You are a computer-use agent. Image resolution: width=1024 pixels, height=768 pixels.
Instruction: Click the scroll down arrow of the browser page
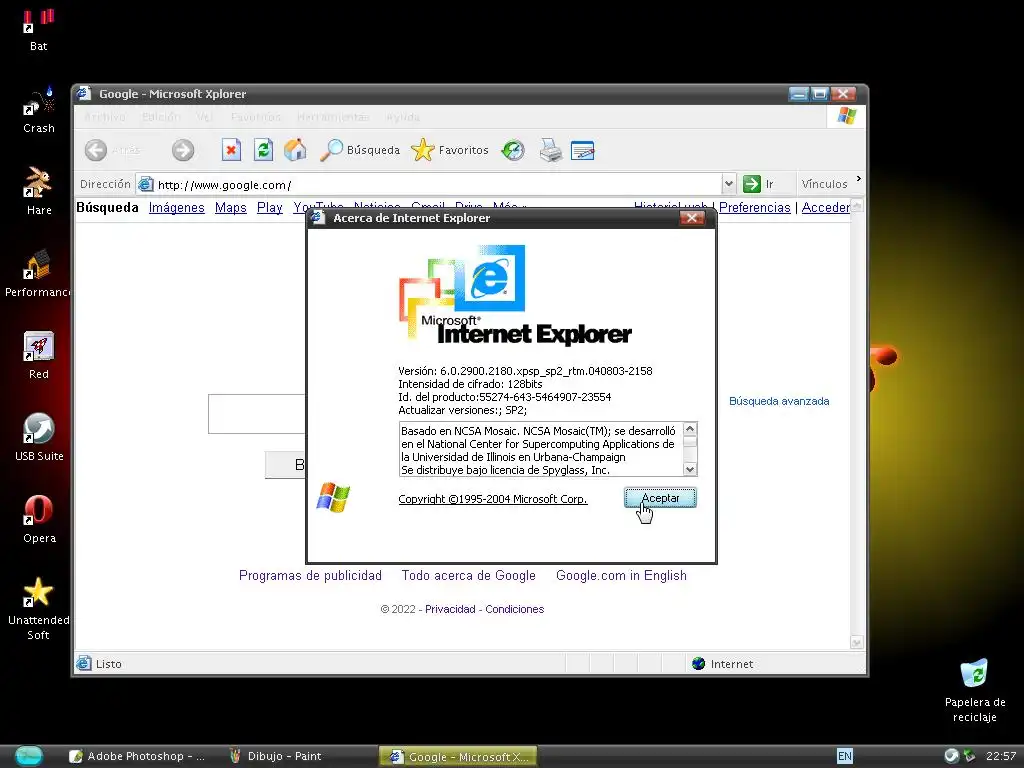click(857, 643)
